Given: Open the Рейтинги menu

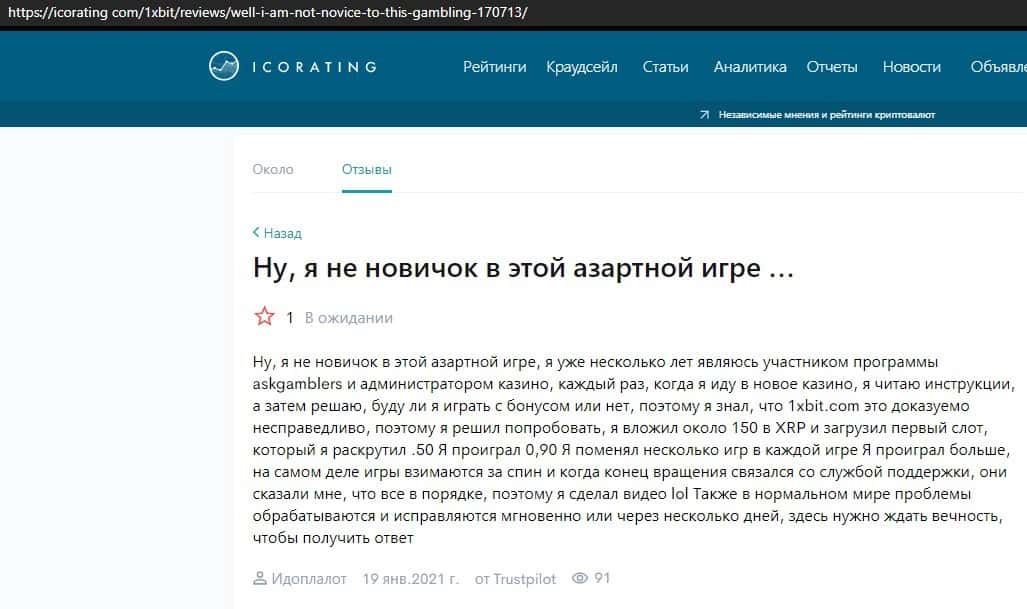Looking at the screenshot, I should coord(495,67).
